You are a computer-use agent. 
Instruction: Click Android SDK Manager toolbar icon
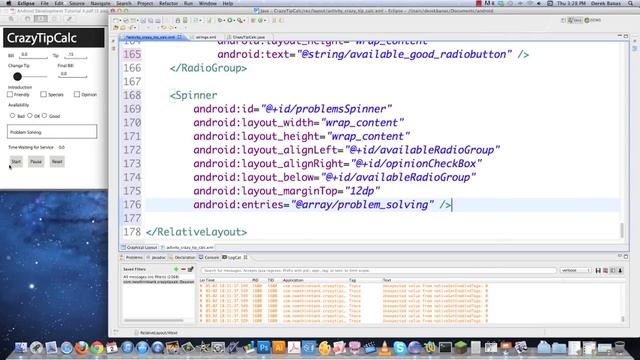coord(178,20)
